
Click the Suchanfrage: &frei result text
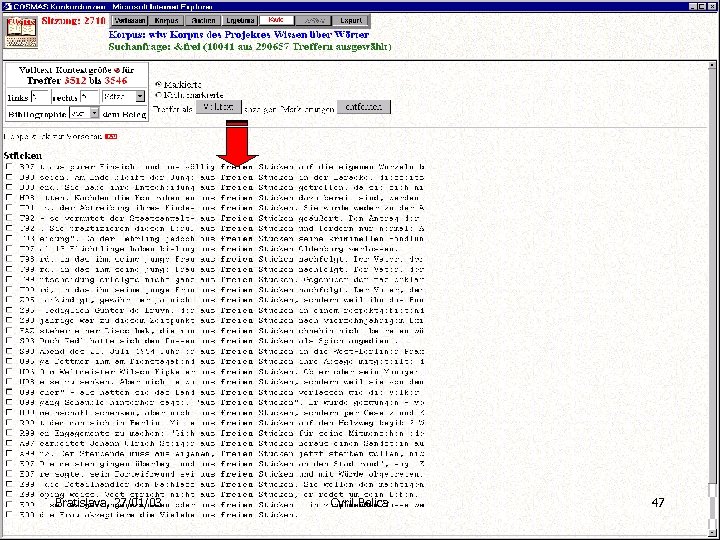coord(250,47)
